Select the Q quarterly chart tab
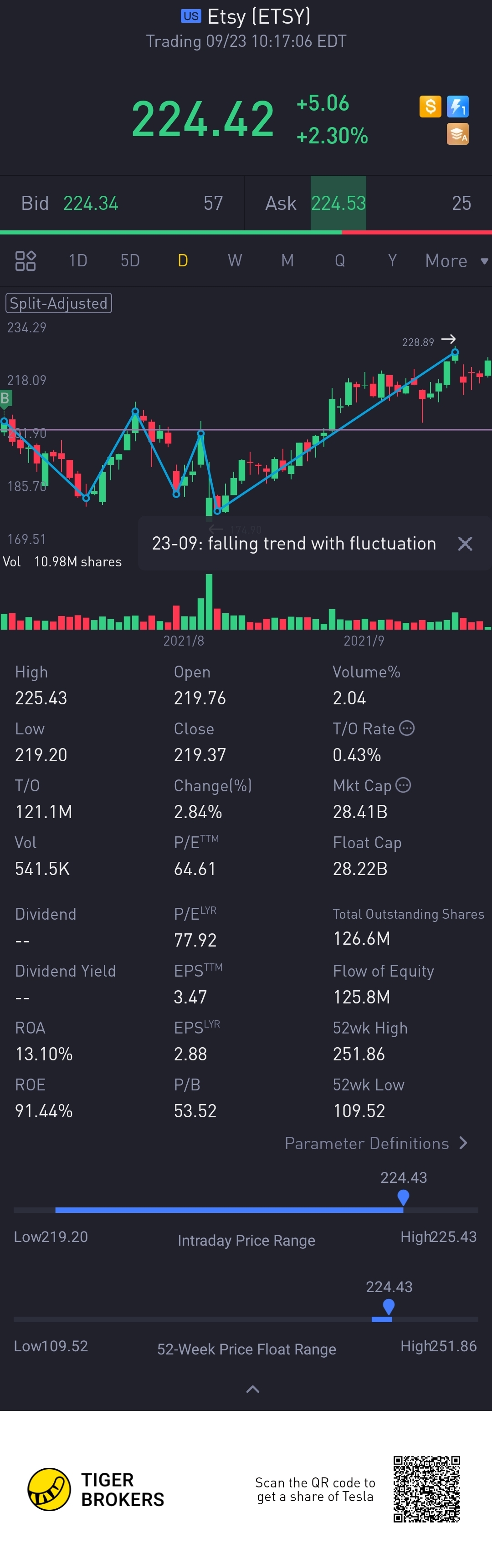The height and width of the screenshot is (1568, 492). [340, 260]
